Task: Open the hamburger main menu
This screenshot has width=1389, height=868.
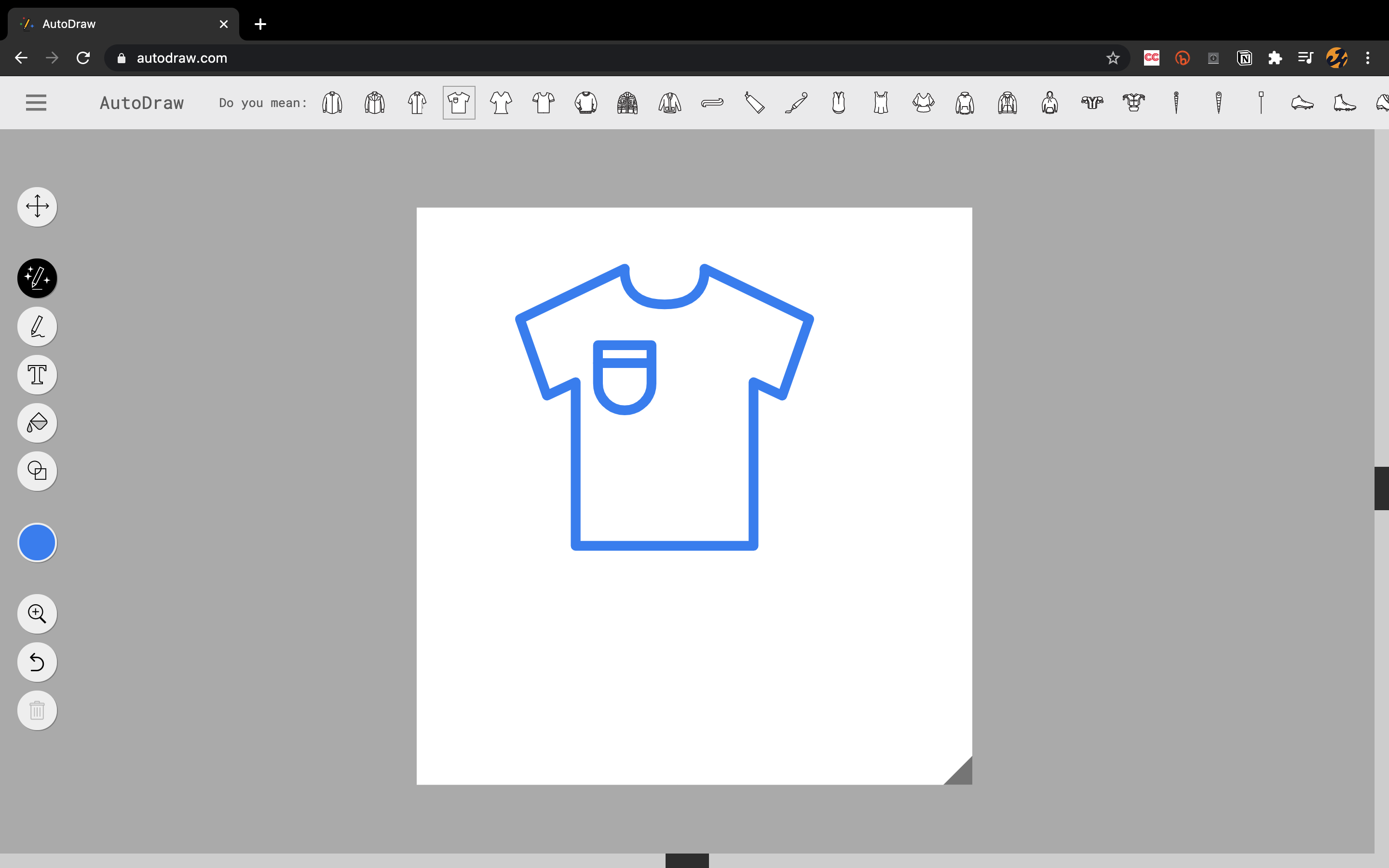Action: pyautogui.click(x=36, y=103)
